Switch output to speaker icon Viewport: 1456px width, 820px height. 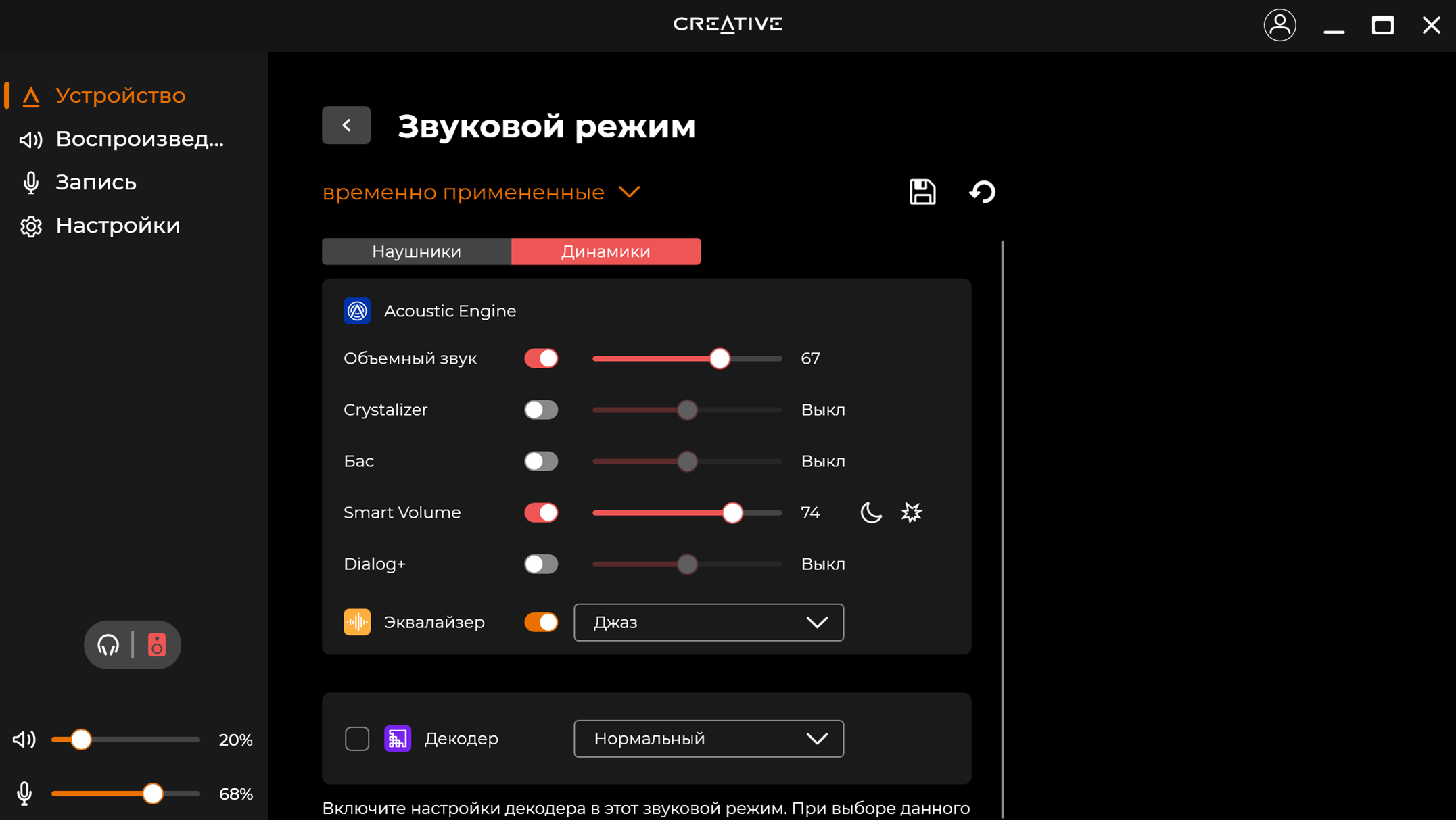(157, 645)
